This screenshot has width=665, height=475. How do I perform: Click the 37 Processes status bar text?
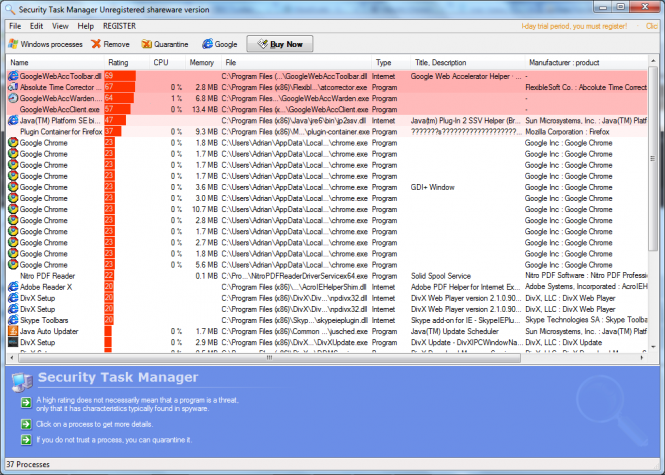28,464
